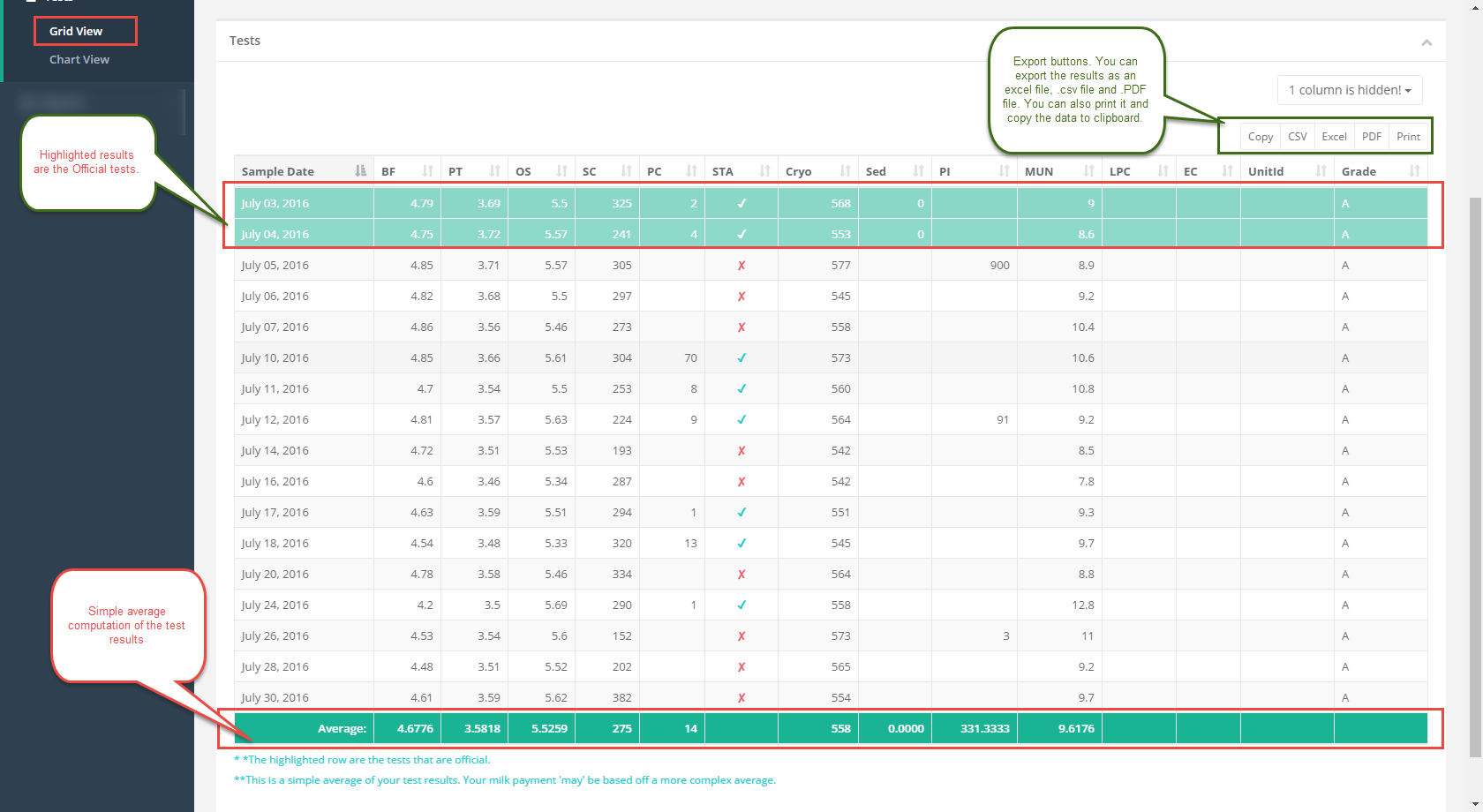Select PC value 70 for July 10
1483x812 pixels.
coord(690,357)
